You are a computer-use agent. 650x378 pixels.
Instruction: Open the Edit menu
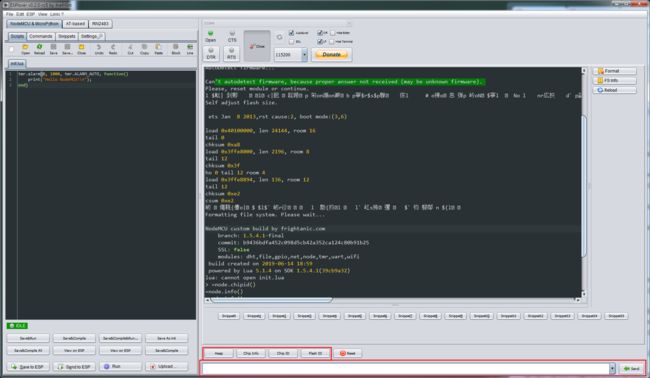(x=20, y=14)
